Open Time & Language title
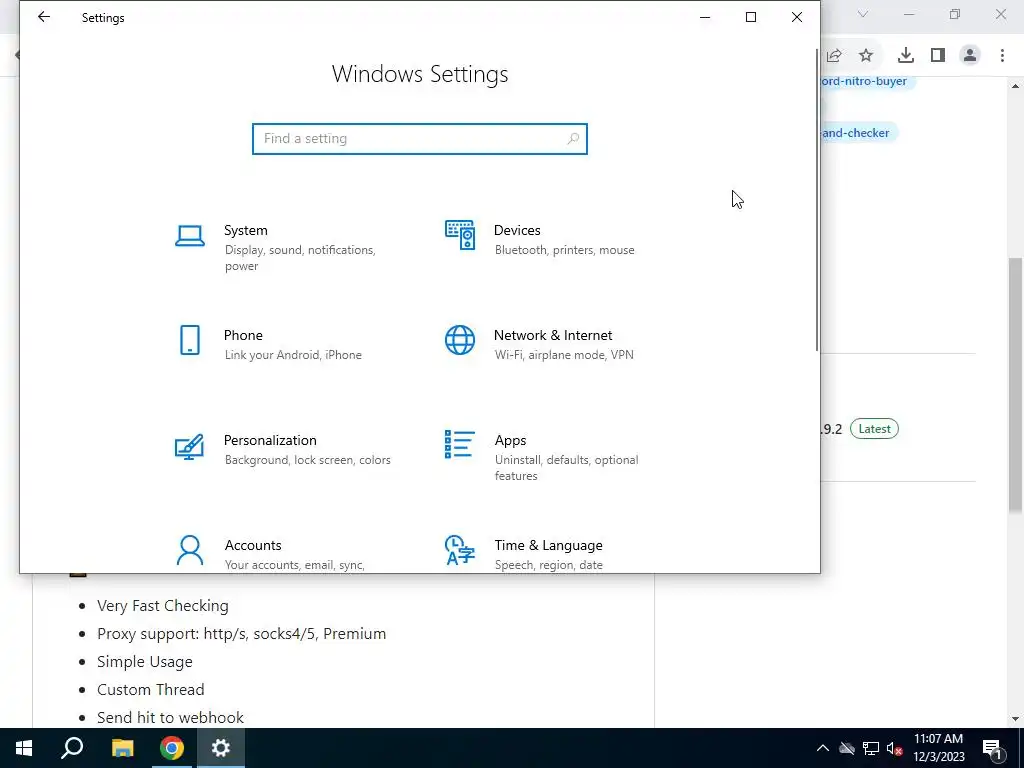 548,545
